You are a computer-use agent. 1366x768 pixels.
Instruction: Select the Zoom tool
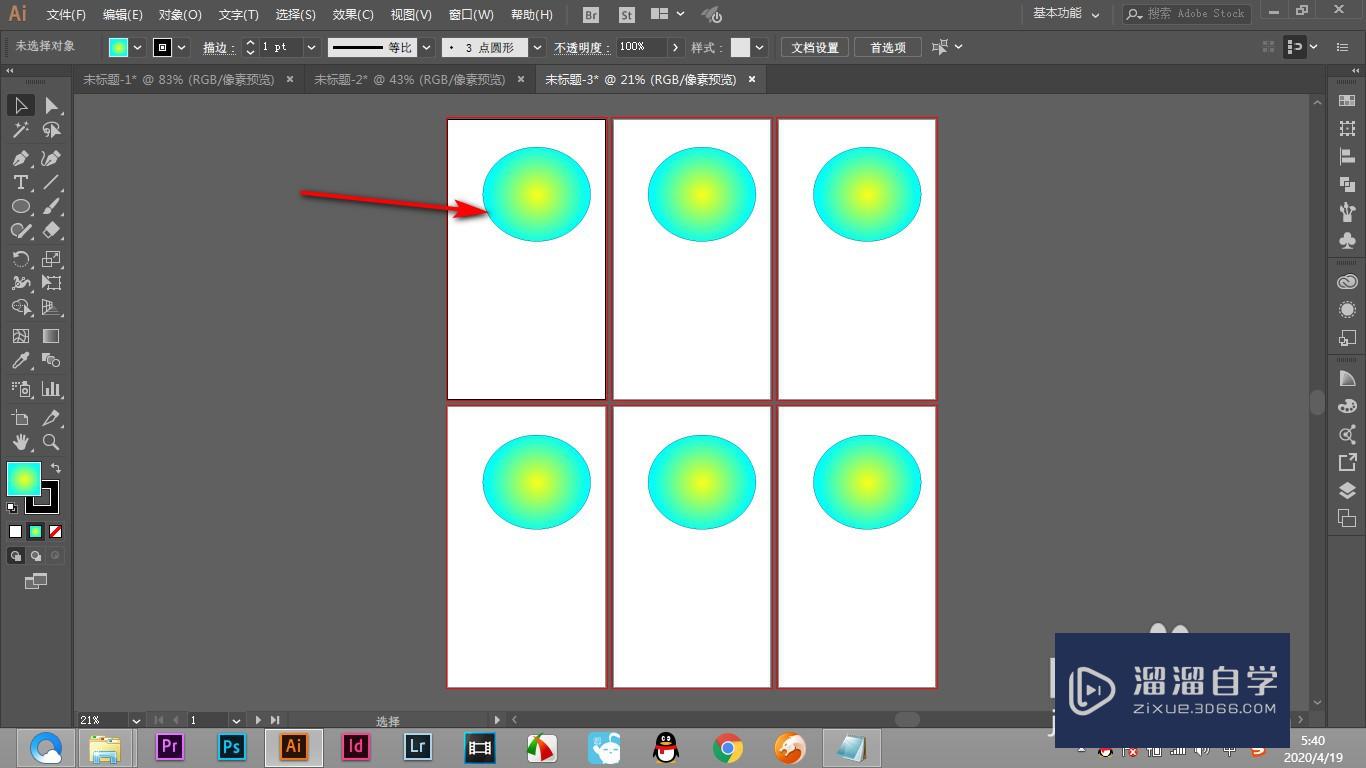coord(51,442)
